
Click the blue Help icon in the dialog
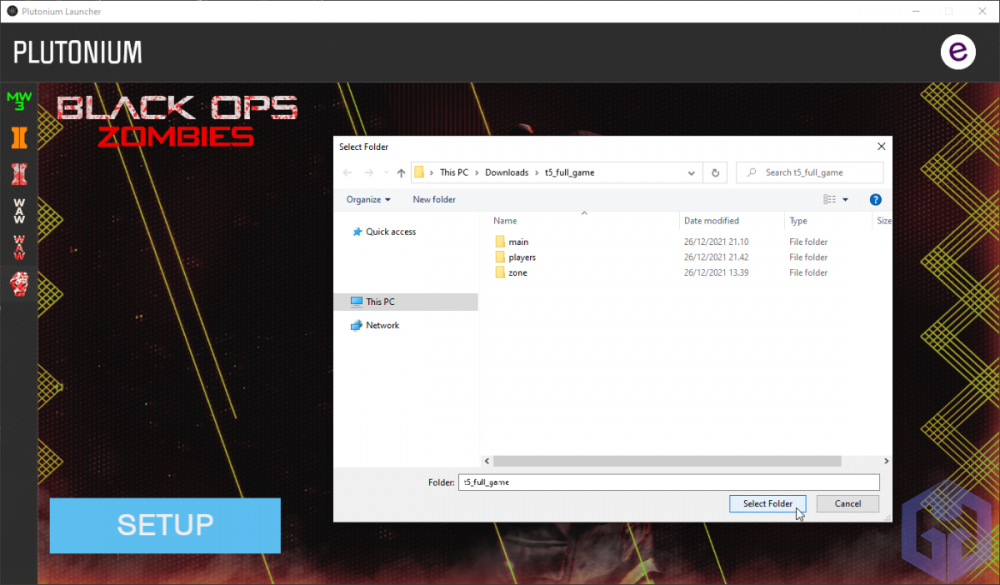875,199
